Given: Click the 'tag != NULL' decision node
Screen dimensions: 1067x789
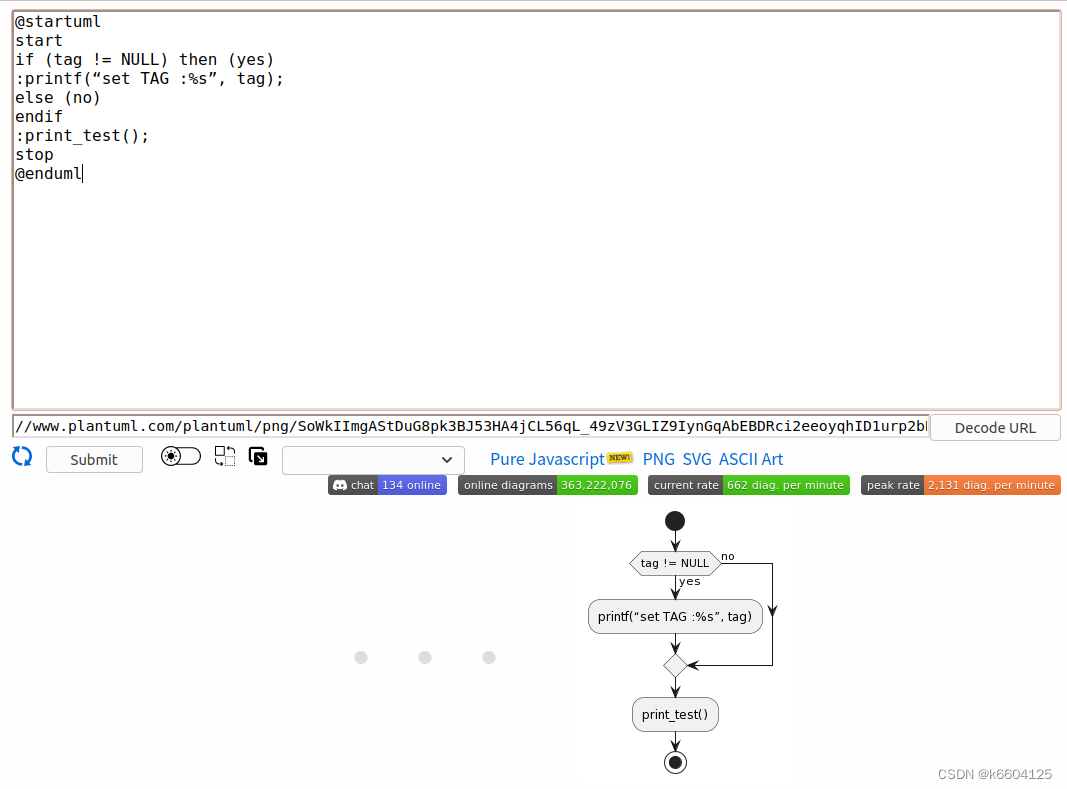Looking at the screenshot, I should (675, 563).
